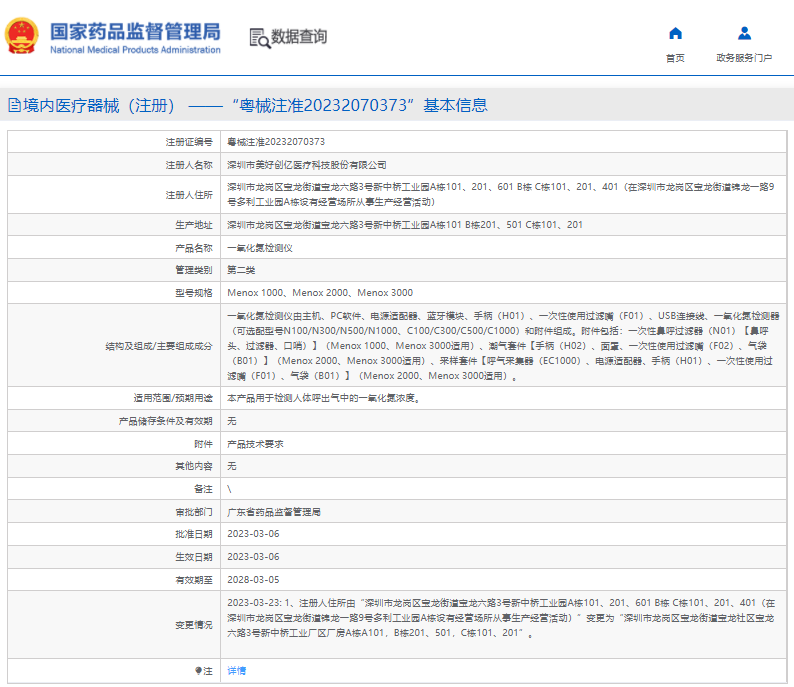Click the 产品名称 label cell
Screen dimensions: 794x687
coord(114,248)
